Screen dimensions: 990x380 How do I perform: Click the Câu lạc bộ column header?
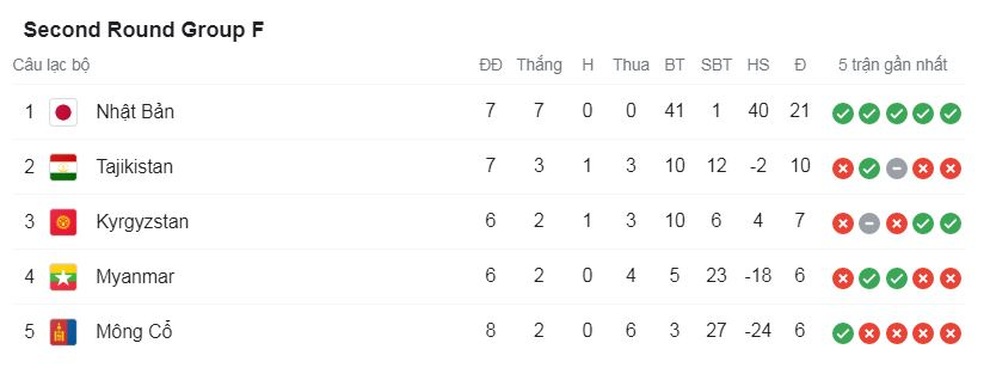(x=52, y=65)
